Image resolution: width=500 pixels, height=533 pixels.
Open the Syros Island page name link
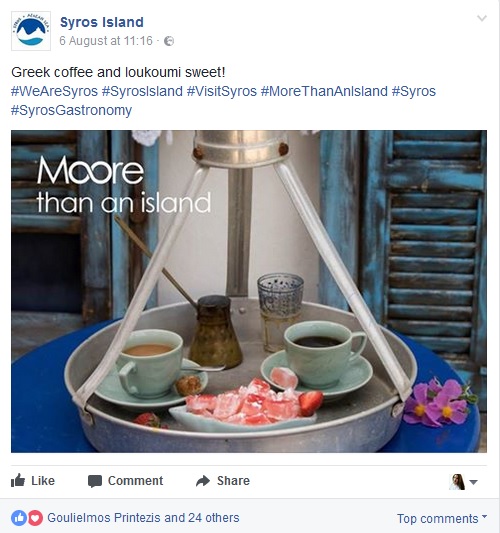coord(102,22)
